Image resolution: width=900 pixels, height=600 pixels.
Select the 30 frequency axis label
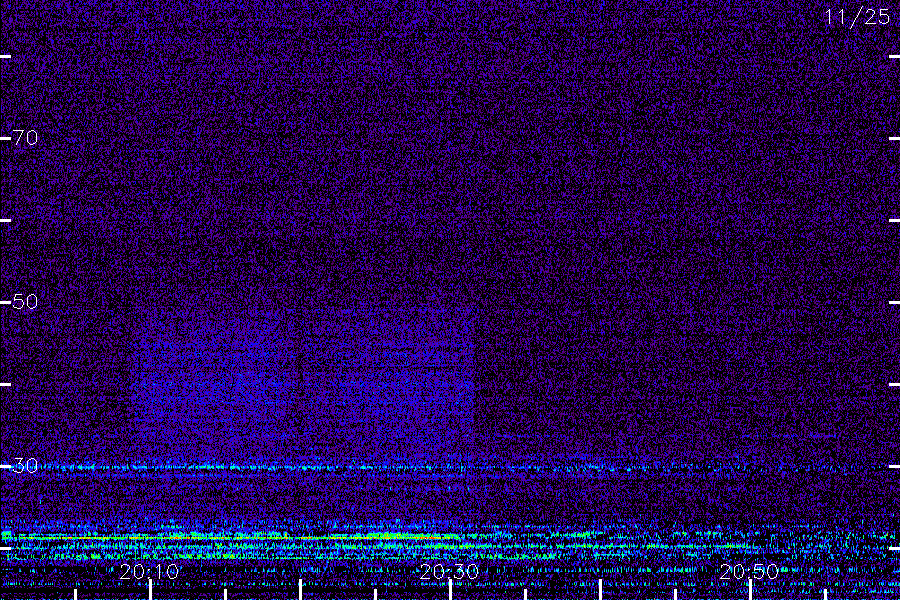point(25,466)
